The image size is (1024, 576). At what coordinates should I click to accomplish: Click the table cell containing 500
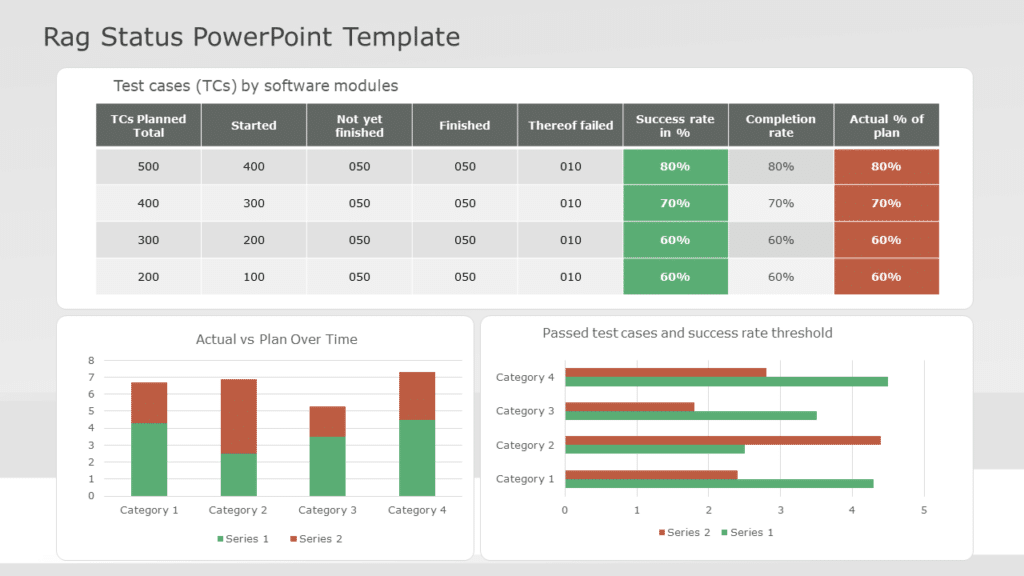click(148, 166)
